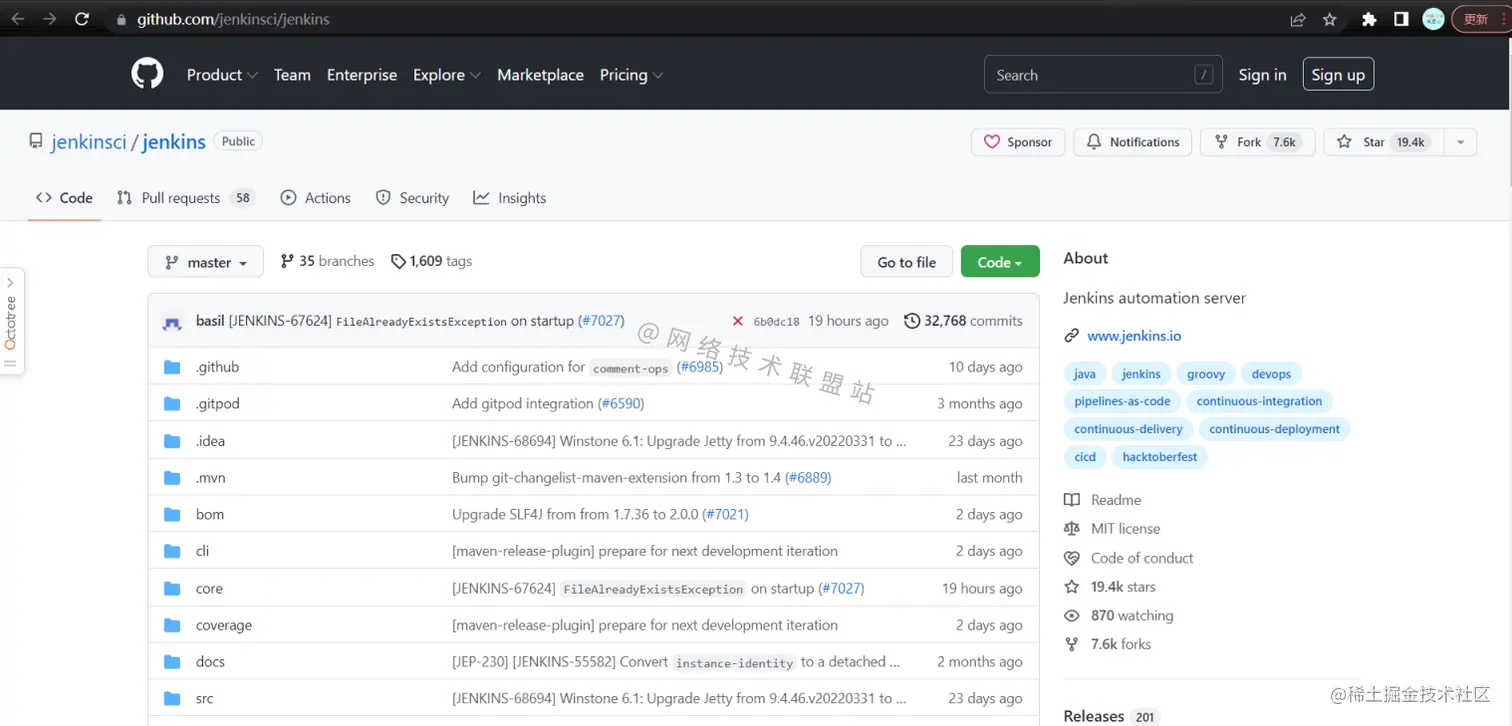1512x726 pixels.
Task: Click the Go to file button
Action: (907, 262)
